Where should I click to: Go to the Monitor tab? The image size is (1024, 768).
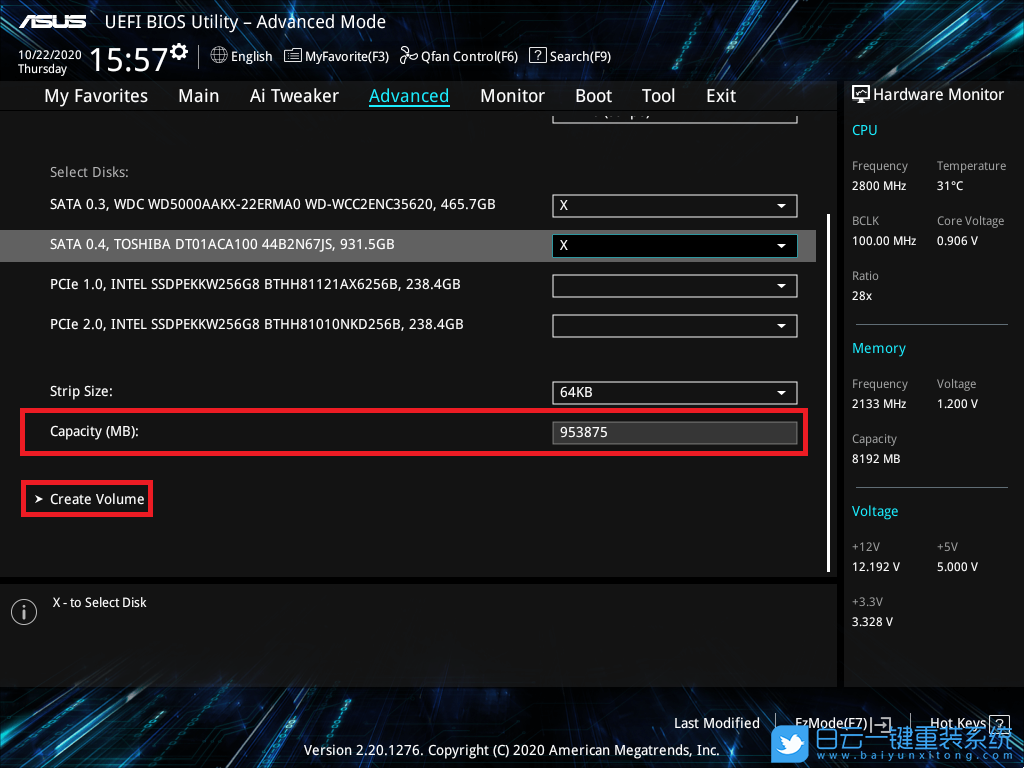pyautogui.click(x=512, y=96)
